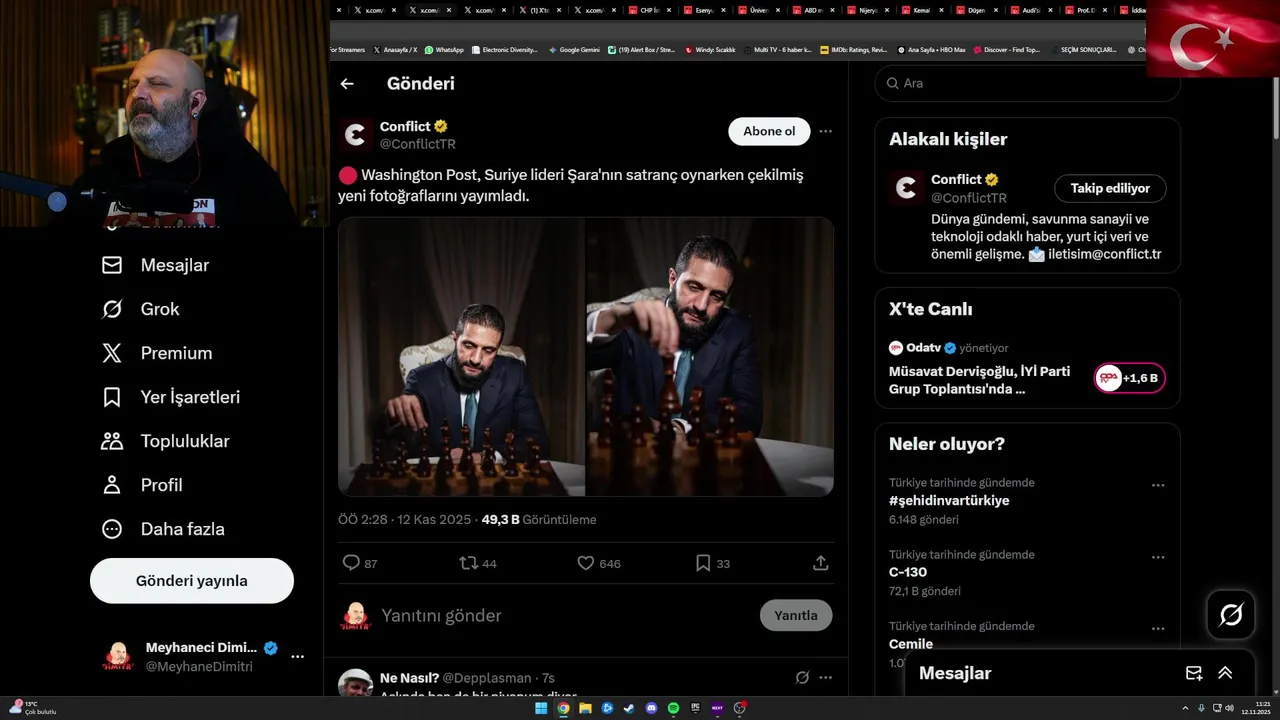Open more options on the Conflict post

tap(825, 131)
